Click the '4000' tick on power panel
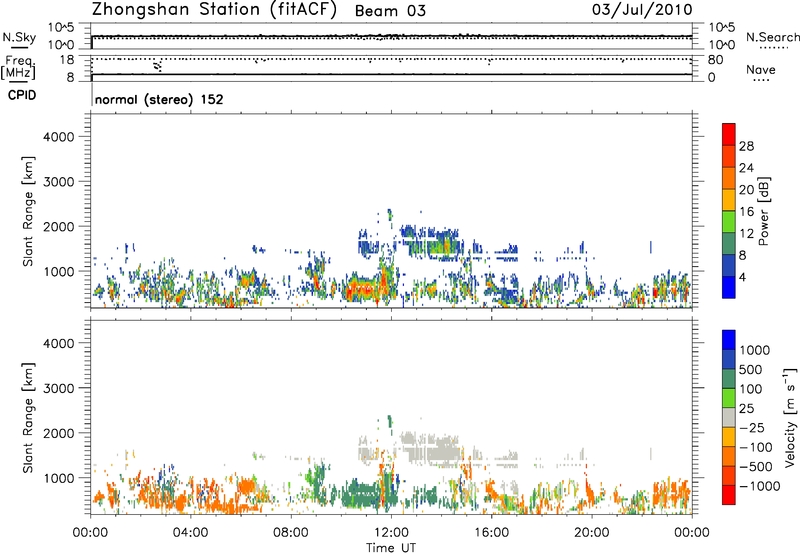The image size is (800, 554). click(x=58, y=137)
